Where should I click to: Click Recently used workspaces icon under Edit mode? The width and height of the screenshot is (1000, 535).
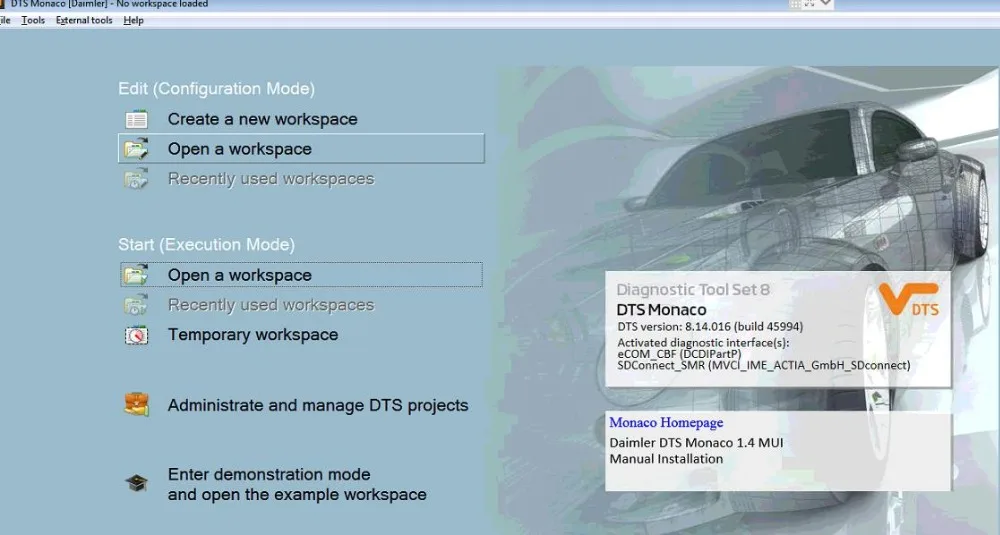click(136, 179)
